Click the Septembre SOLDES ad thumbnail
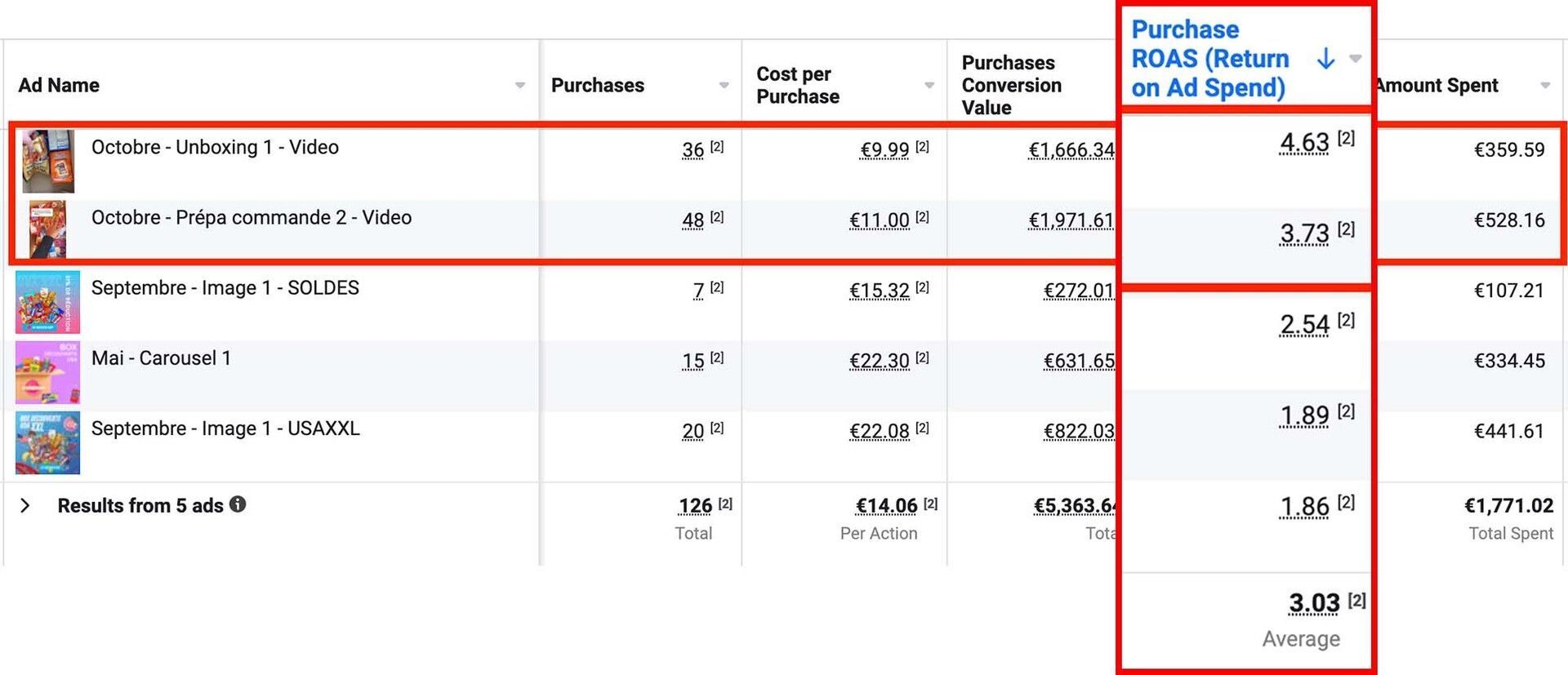This screenshot has height=675, width=1568. [x=47, y=302]
